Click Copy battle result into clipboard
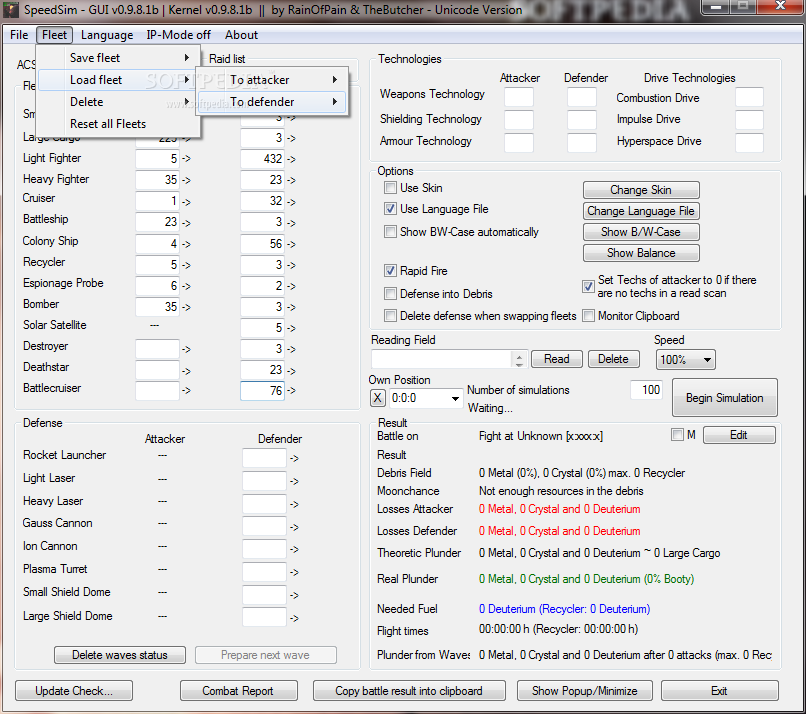Image resolution: width=806 pixels, height=714 pixels. [x=409, y=691]
